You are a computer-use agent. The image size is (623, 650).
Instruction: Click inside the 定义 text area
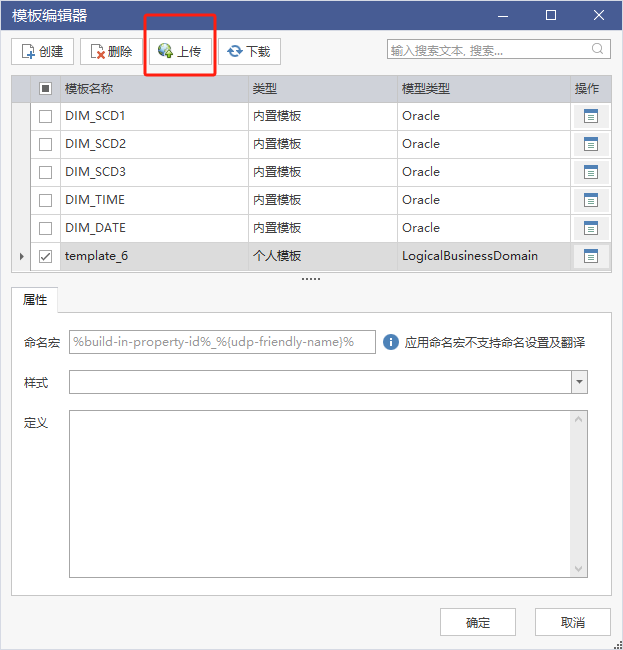click(320, 494)
